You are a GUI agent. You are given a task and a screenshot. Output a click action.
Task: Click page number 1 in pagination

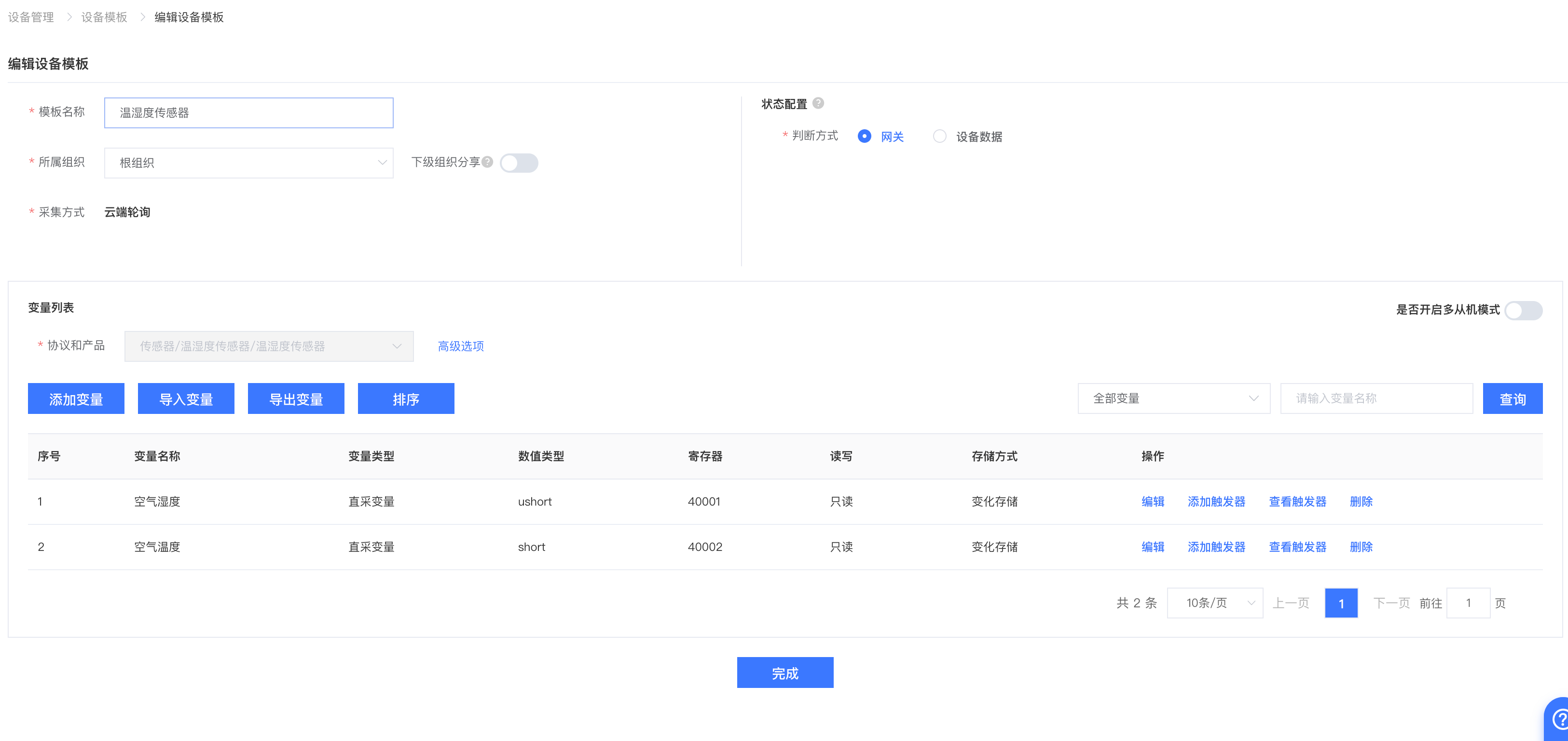[1341, 603]
